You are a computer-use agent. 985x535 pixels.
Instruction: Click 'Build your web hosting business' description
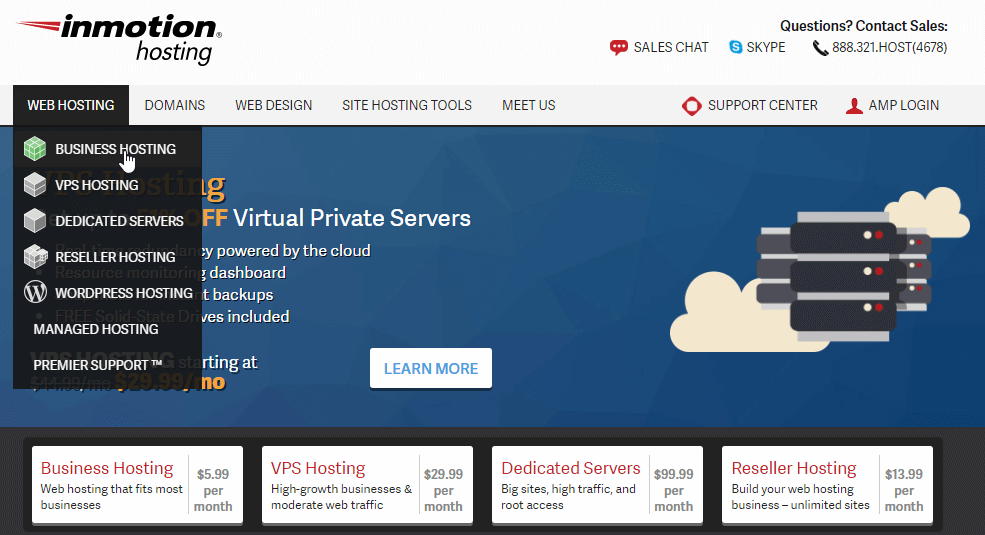pos(800,497)
